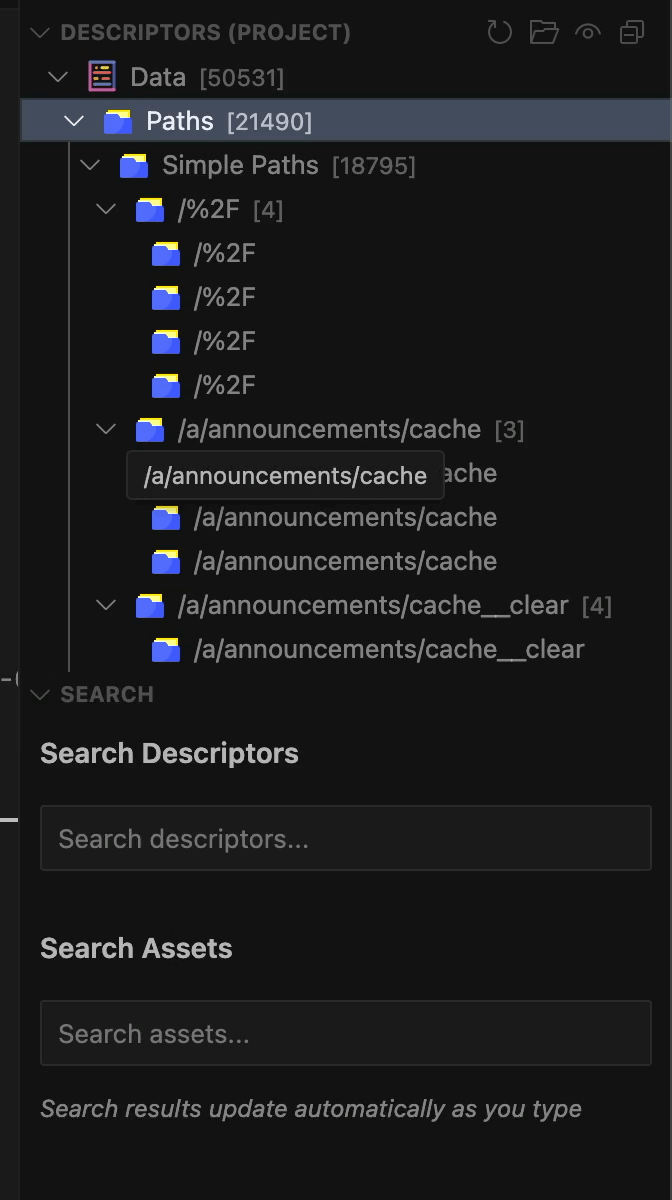Collapse the Data node chevron
This screenshot has width=672, height=1200.
click(x=59, y=76)
